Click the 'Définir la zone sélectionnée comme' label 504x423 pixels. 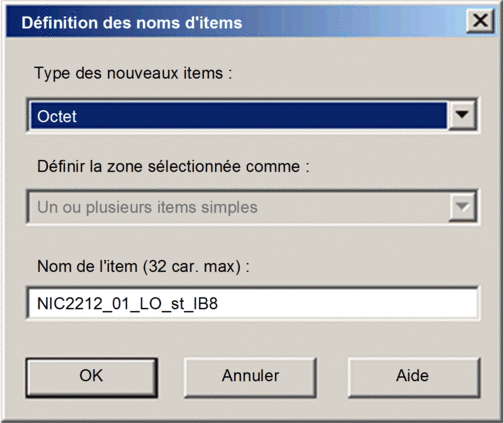[x=173, y=166]
